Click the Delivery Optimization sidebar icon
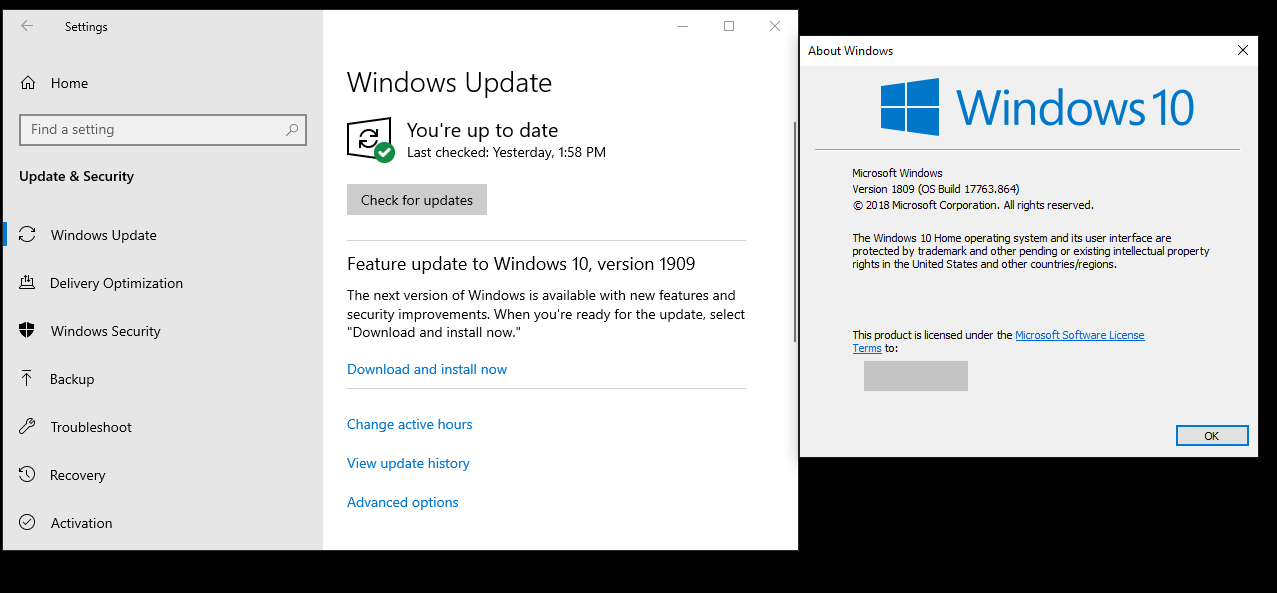The width and height of the screenshot is (1277, 593). (28, 283)
